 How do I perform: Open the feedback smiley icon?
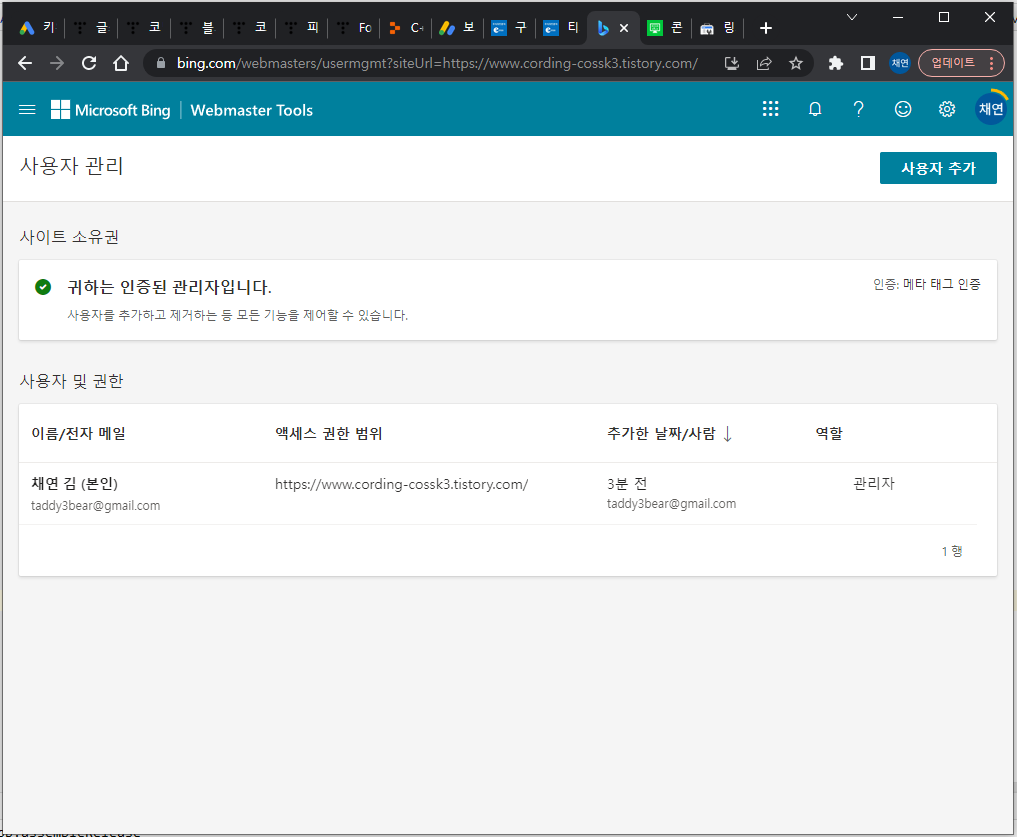click(902, 109)
